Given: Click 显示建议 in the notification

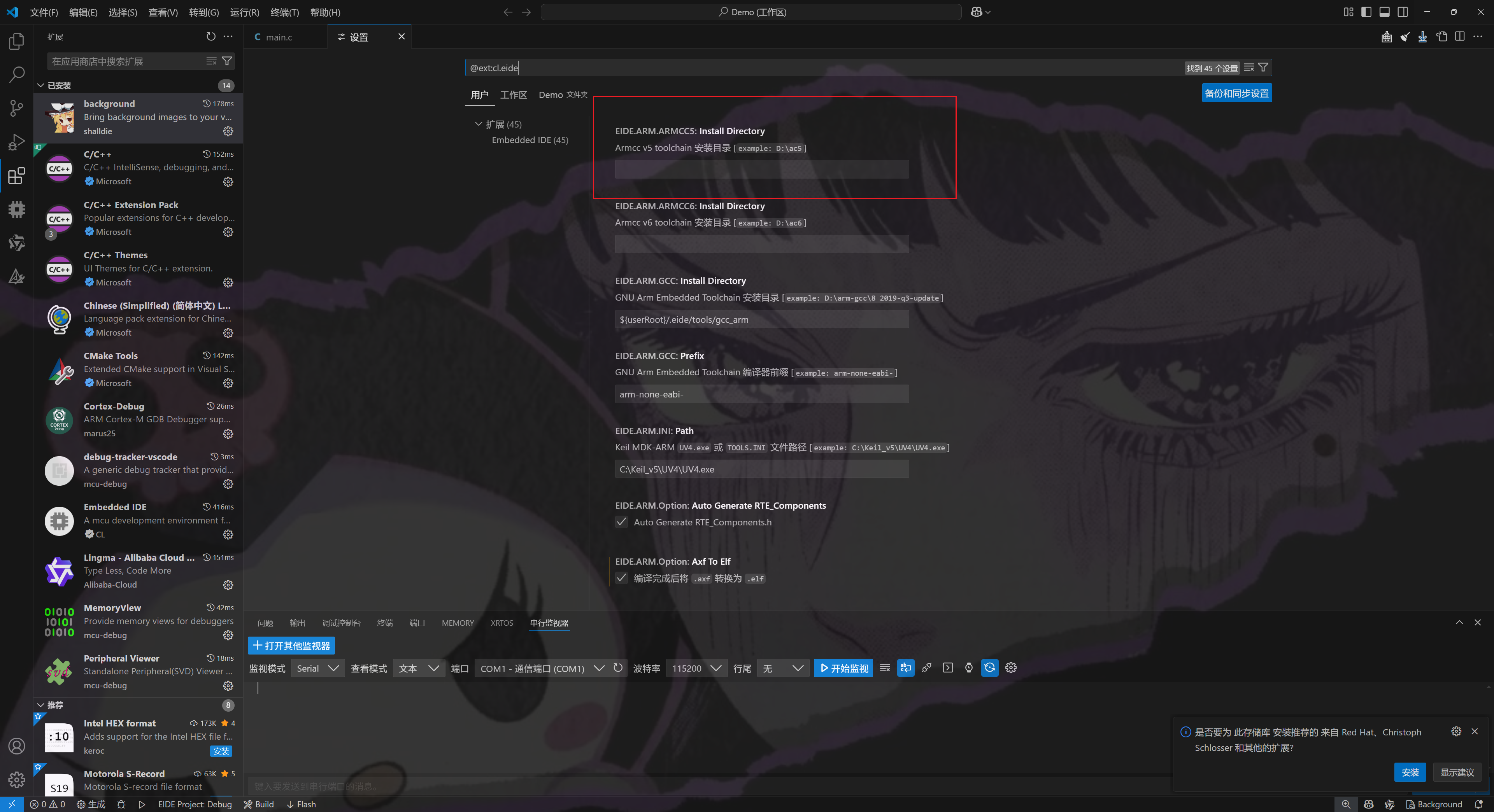Looking at the screenshot, I should click(x=1457, y=772).
